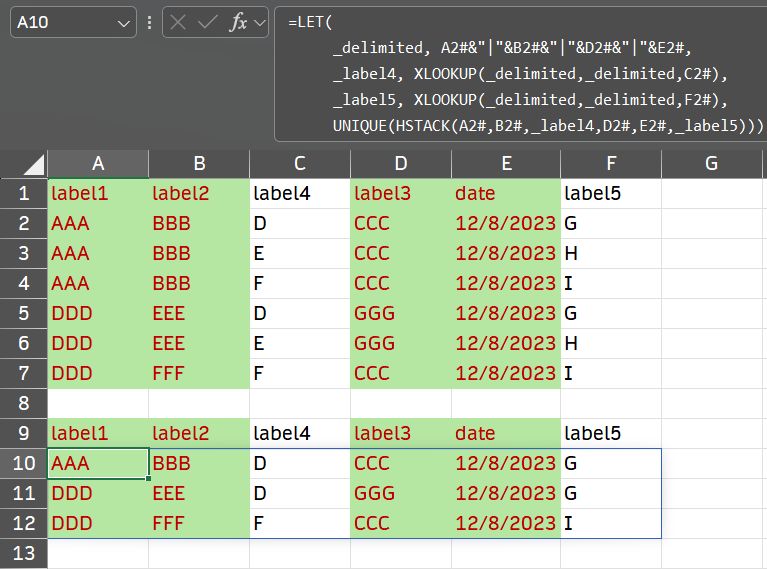Screen dimensions: 767x569
Task: Click cell F12 containing I
Action: click(x=611, y=523)
